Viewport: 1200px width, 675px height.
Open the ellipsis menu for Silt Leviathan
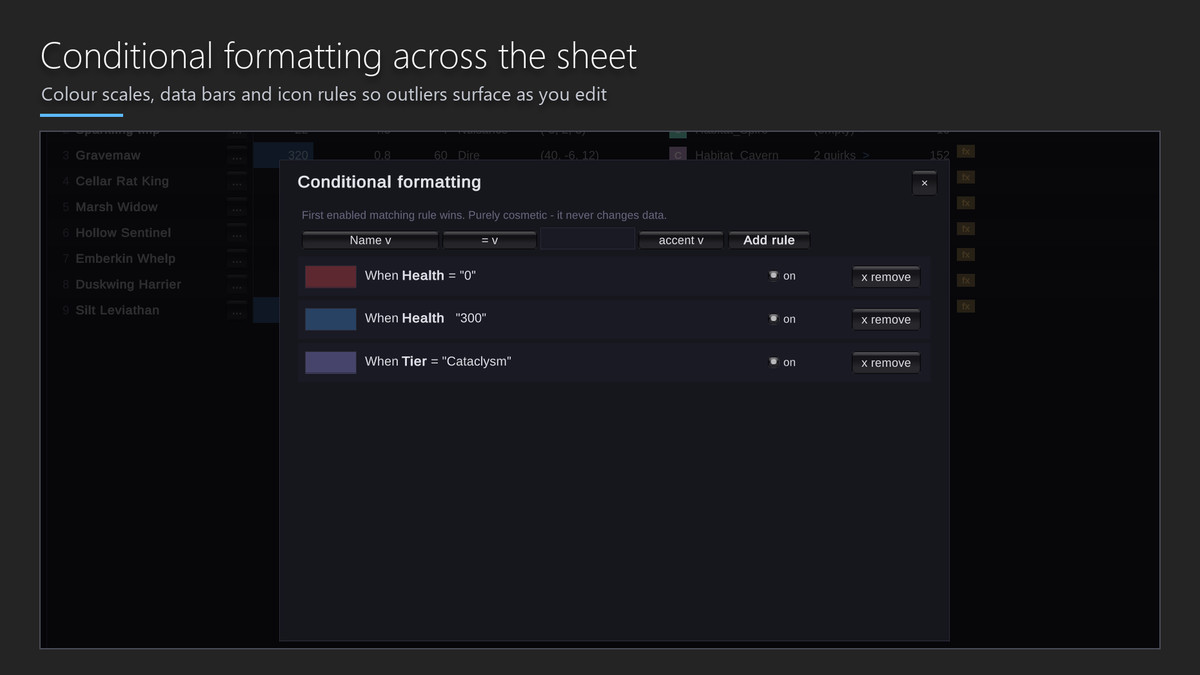(x=237, y=312)
